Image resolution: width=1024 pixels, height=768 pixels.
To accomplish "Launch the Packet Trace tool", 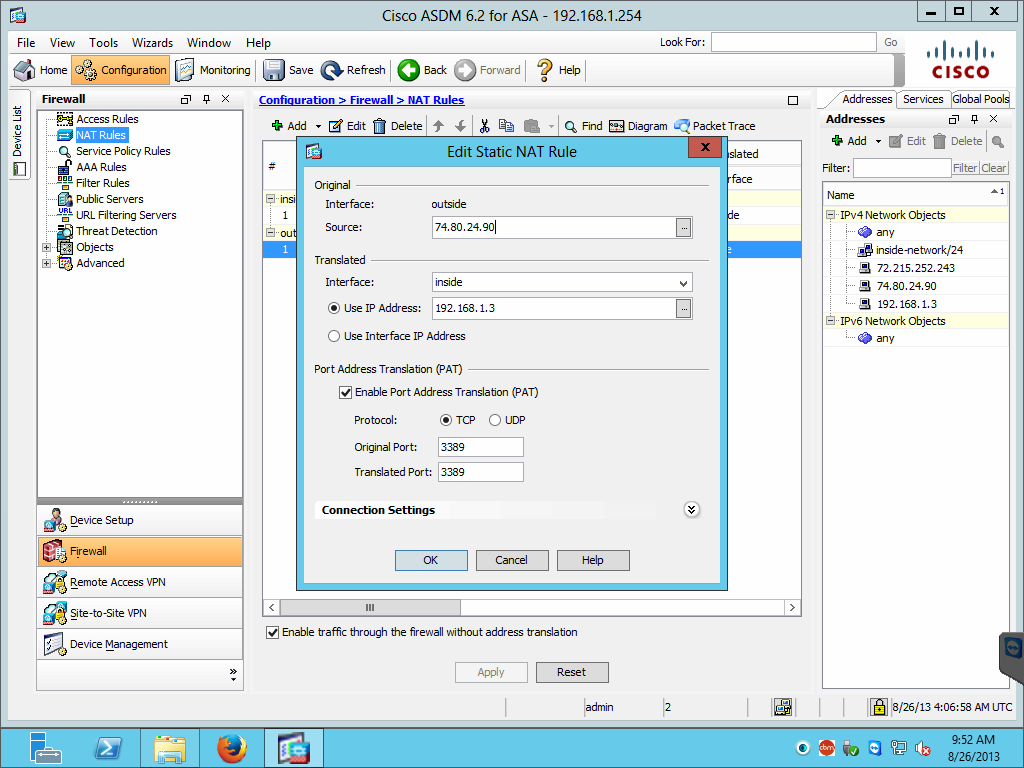I will [x=714, y=125].
